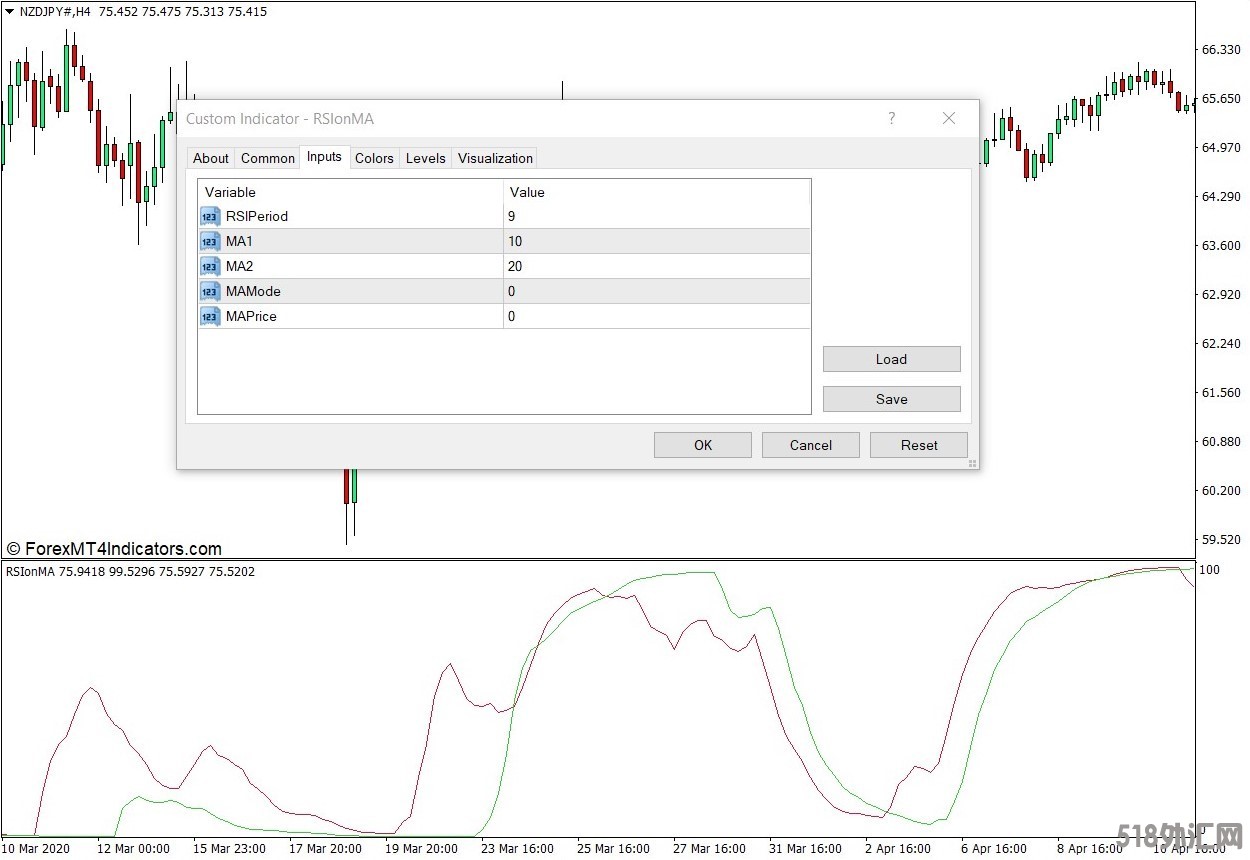Image resolution: width=1250 pixels, height=860 pixels.
Task: Save the current input parameters
Action: (x=891, y=399)
